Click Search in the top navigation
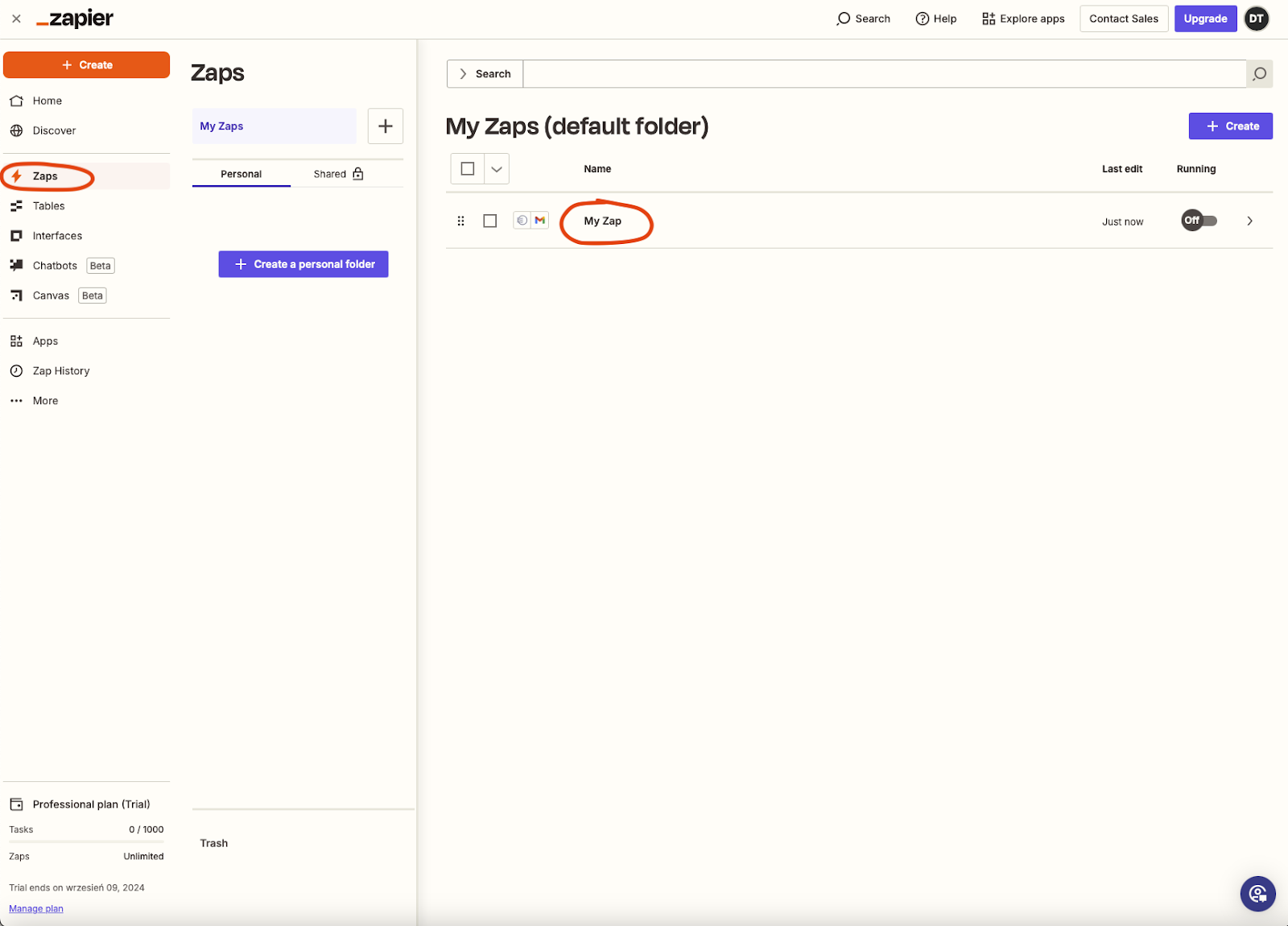The width and height of the screenshot is (1288, 926). (x=863, y=19)
